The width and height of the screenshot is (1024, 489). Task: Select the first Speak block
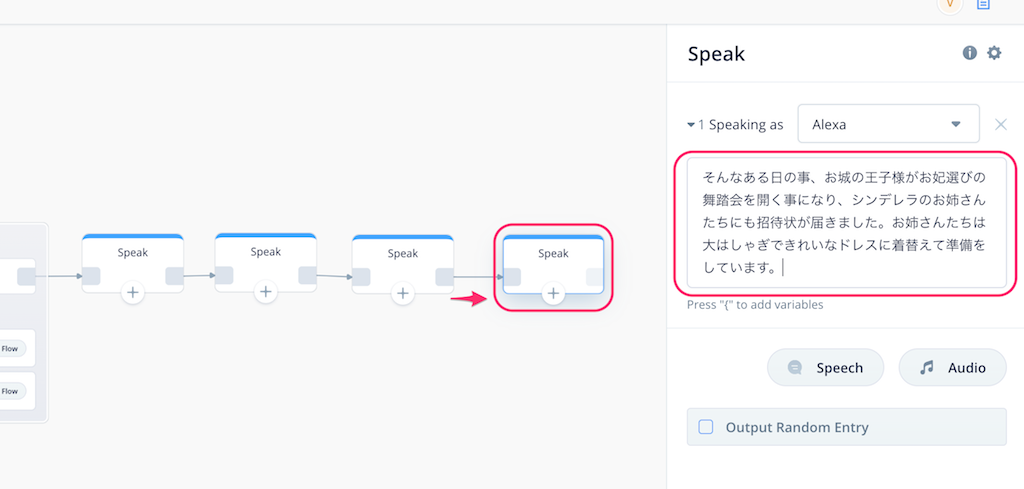pos(133,262)
